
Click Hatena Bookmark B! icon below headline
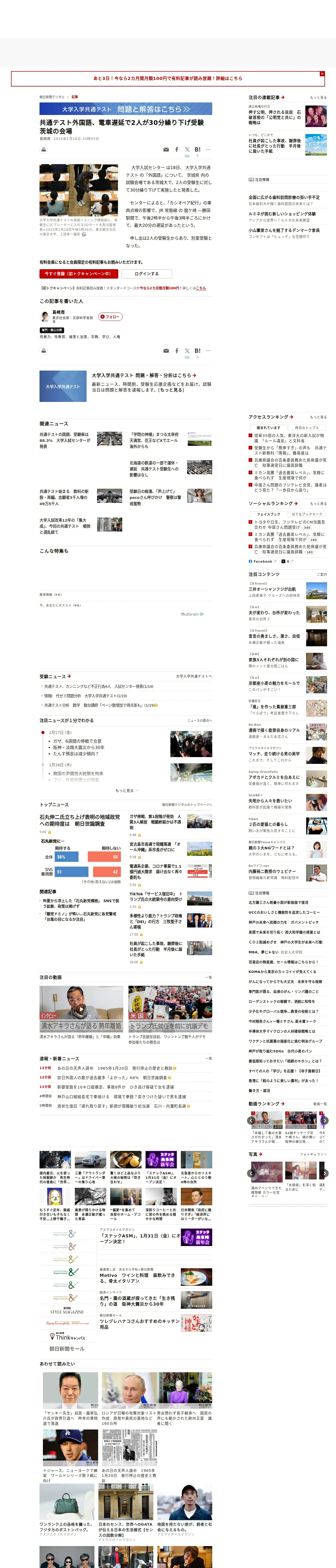click(x=198, y=149)
